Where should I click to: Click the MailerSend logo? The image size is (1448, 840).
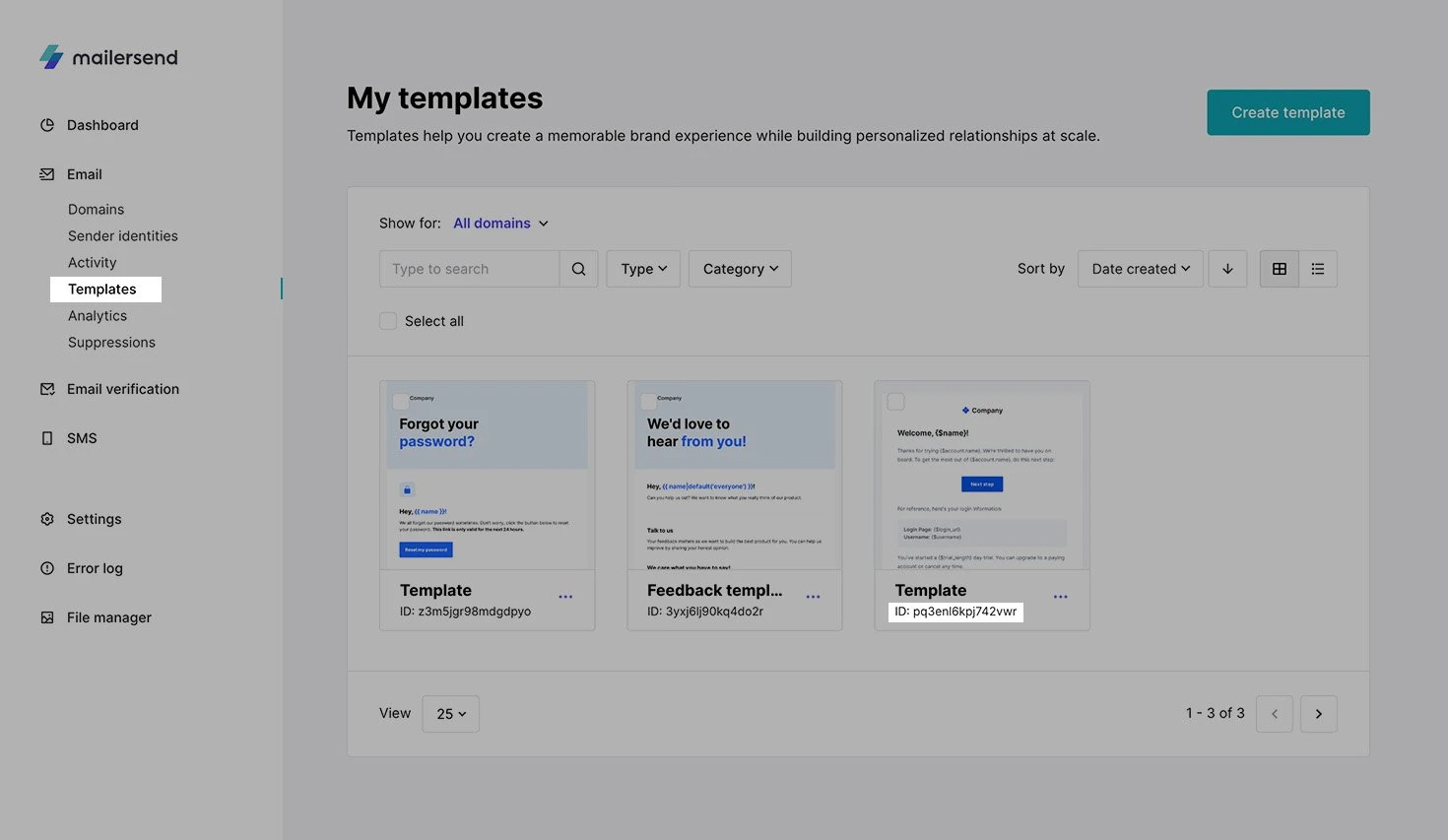[x=108, y=57]
